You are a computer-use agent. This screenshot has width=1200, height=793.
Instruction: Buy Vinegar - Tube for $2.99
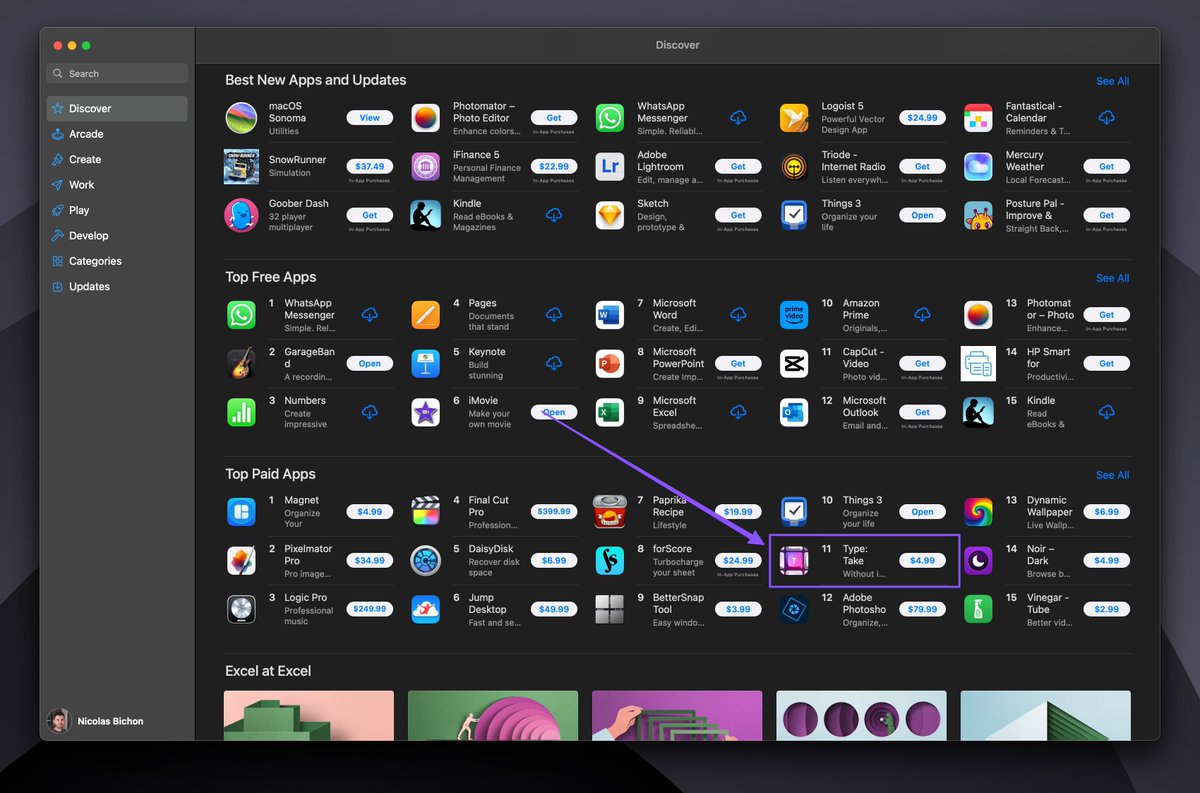(1107, 609)
